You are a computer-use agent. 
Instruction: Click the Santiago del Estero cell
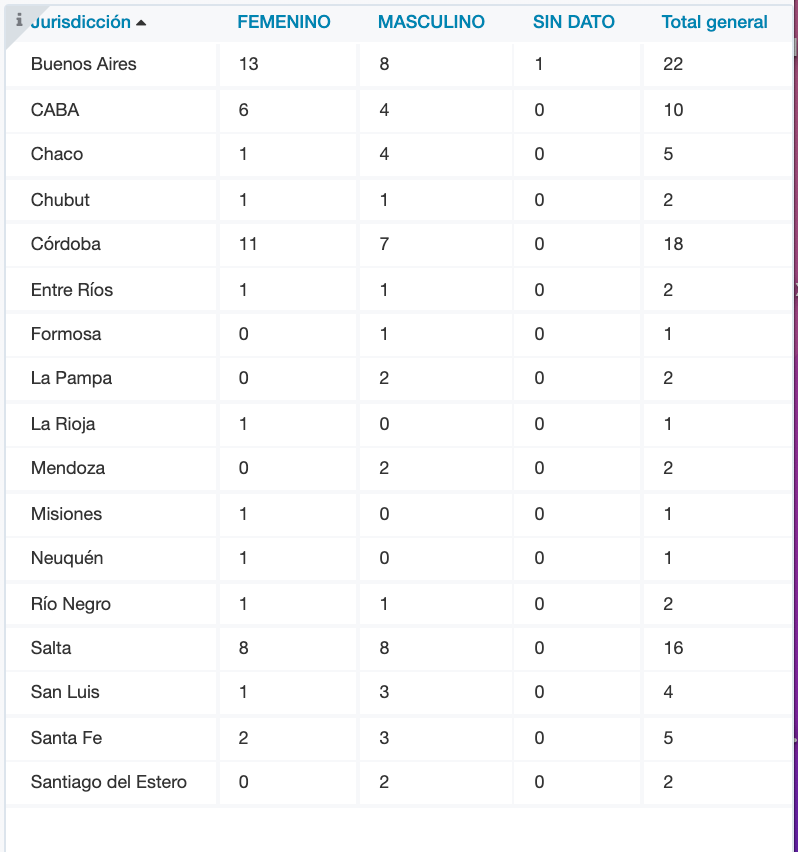109,782
